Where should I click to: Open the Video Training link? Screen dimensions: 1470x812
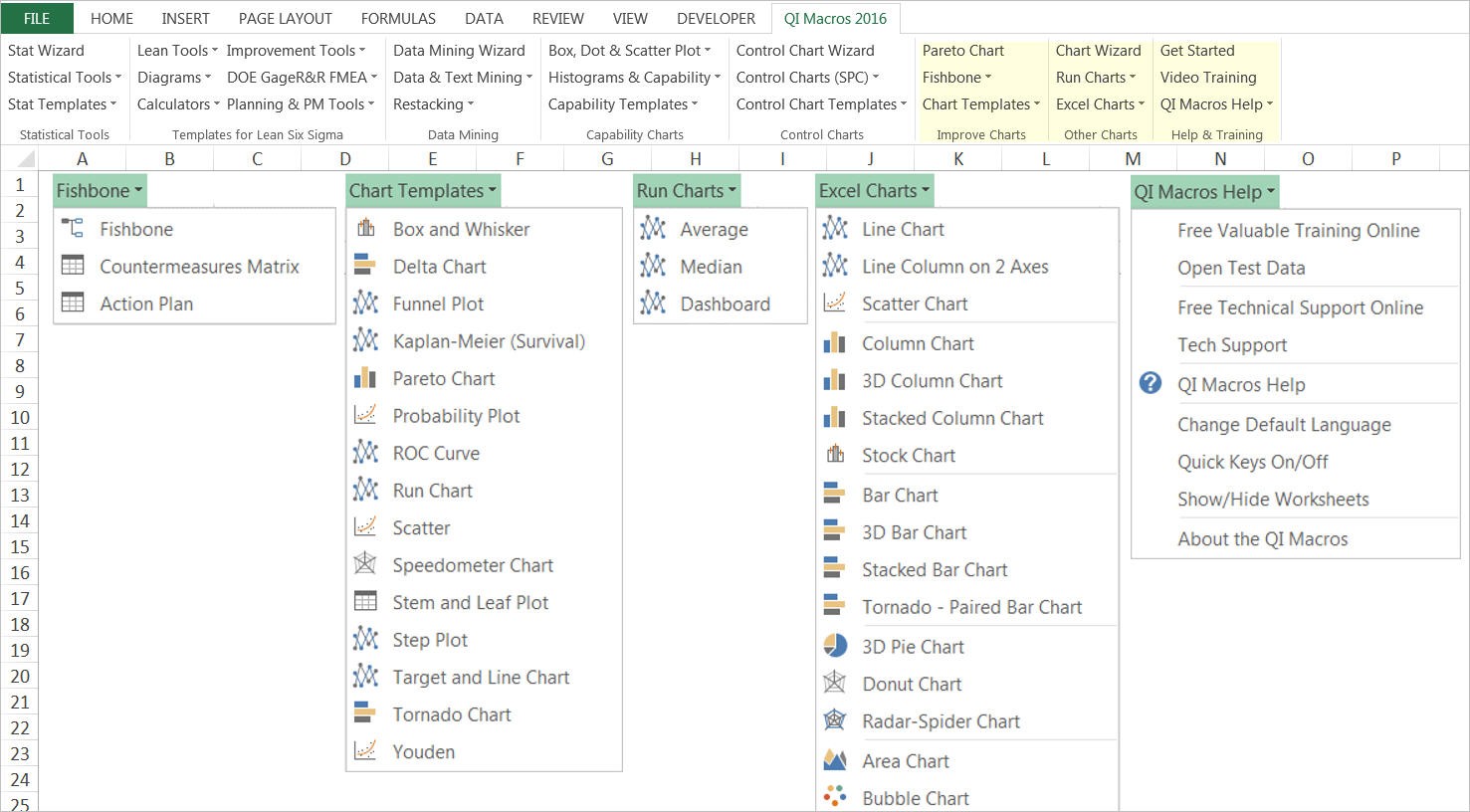point(1207,78)
